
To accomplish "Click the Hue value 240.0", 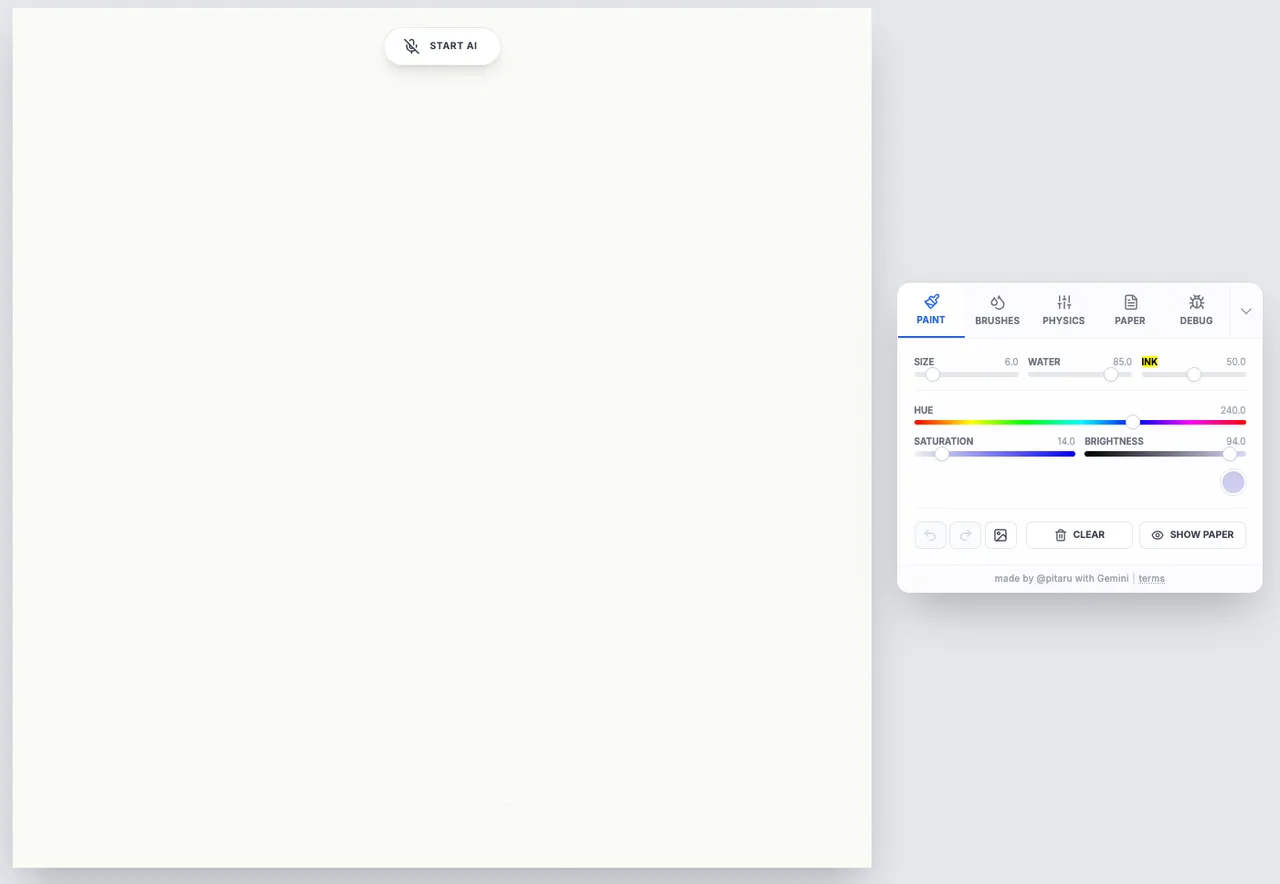I will (1233, 410).
